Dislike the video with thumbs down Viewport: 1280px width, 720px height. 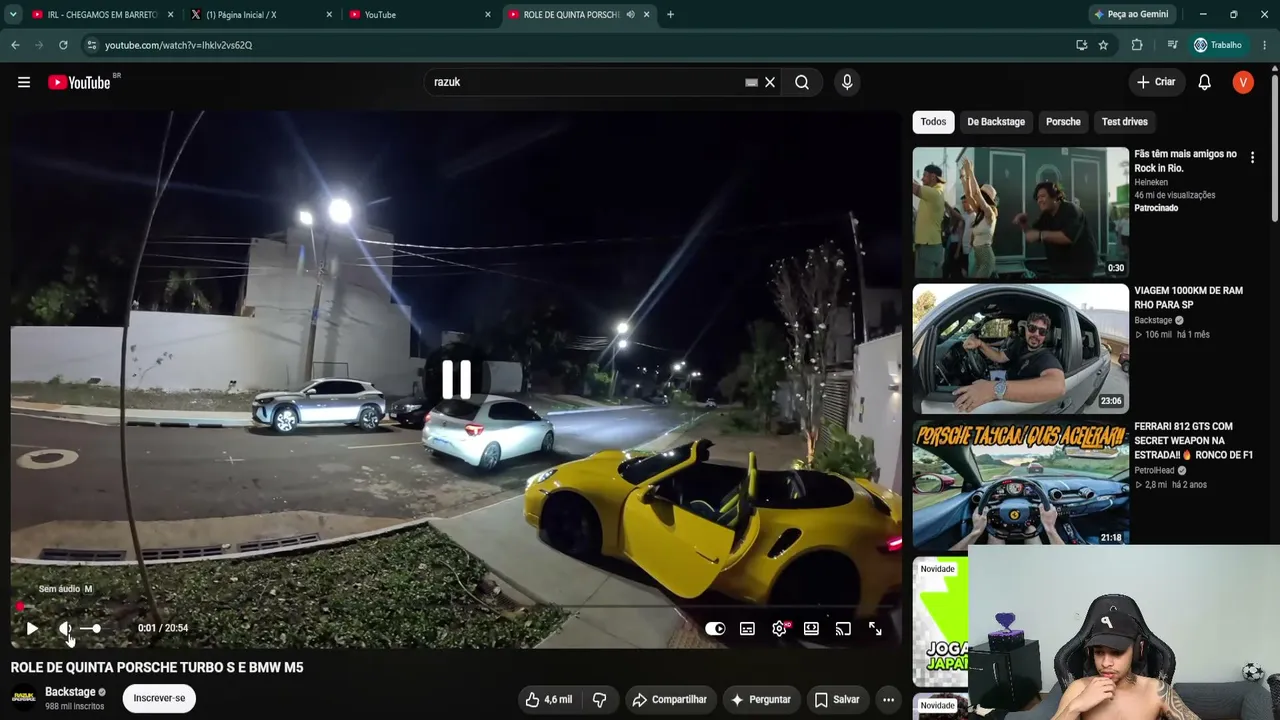[x=600, y=700]
